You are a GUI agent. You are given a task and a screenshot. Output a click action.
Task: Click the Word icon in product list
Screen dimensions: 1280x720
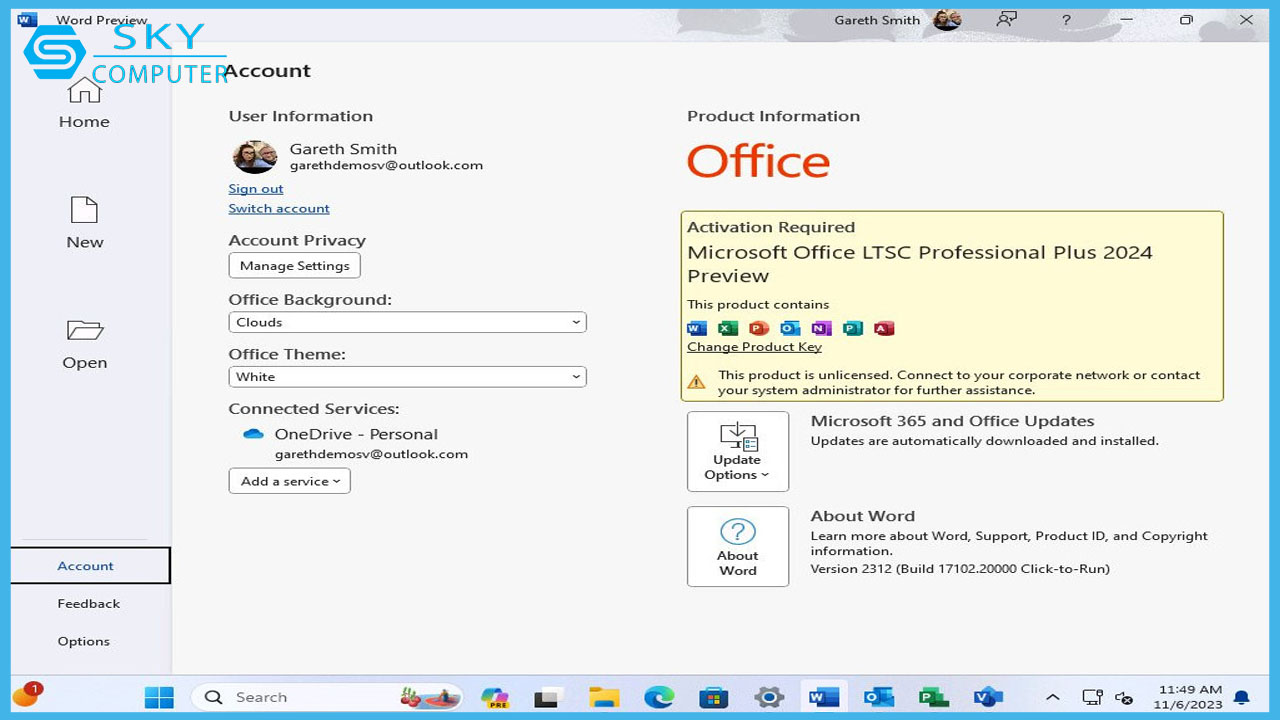click(x=697, y=328)
